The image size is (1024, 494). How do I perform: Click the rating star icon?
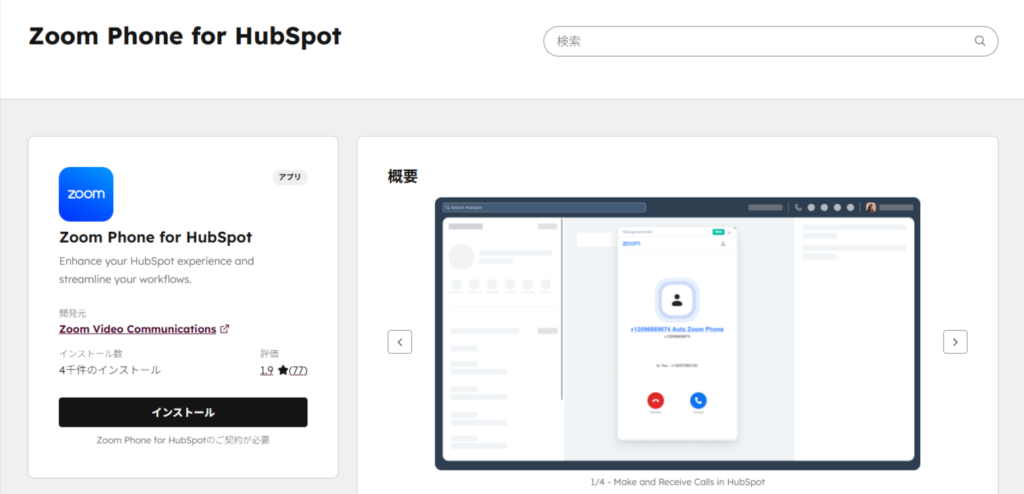pyautogui.click(x=283, y=370)
